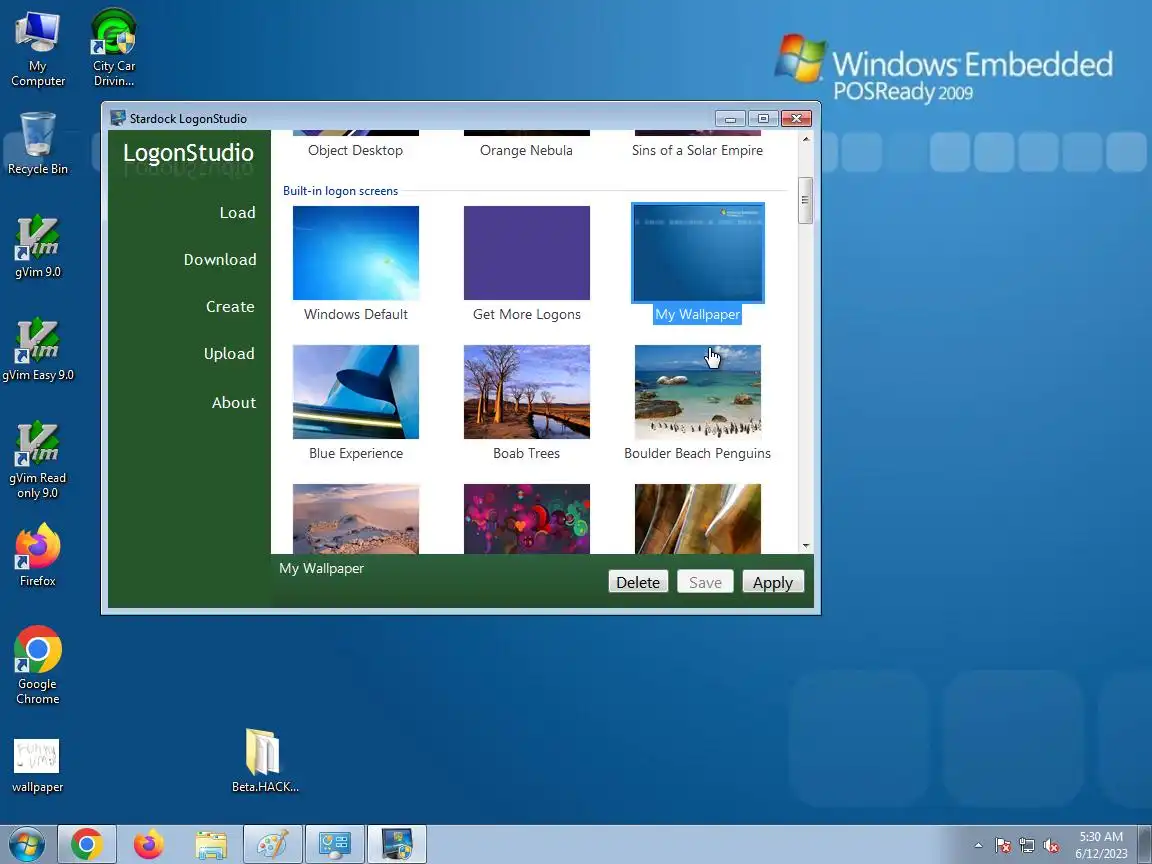Viewport: 1152px width, 864px height.
Task: Open the Load section in sidebar
Action: pyautogui.click(x=237, y=212)
